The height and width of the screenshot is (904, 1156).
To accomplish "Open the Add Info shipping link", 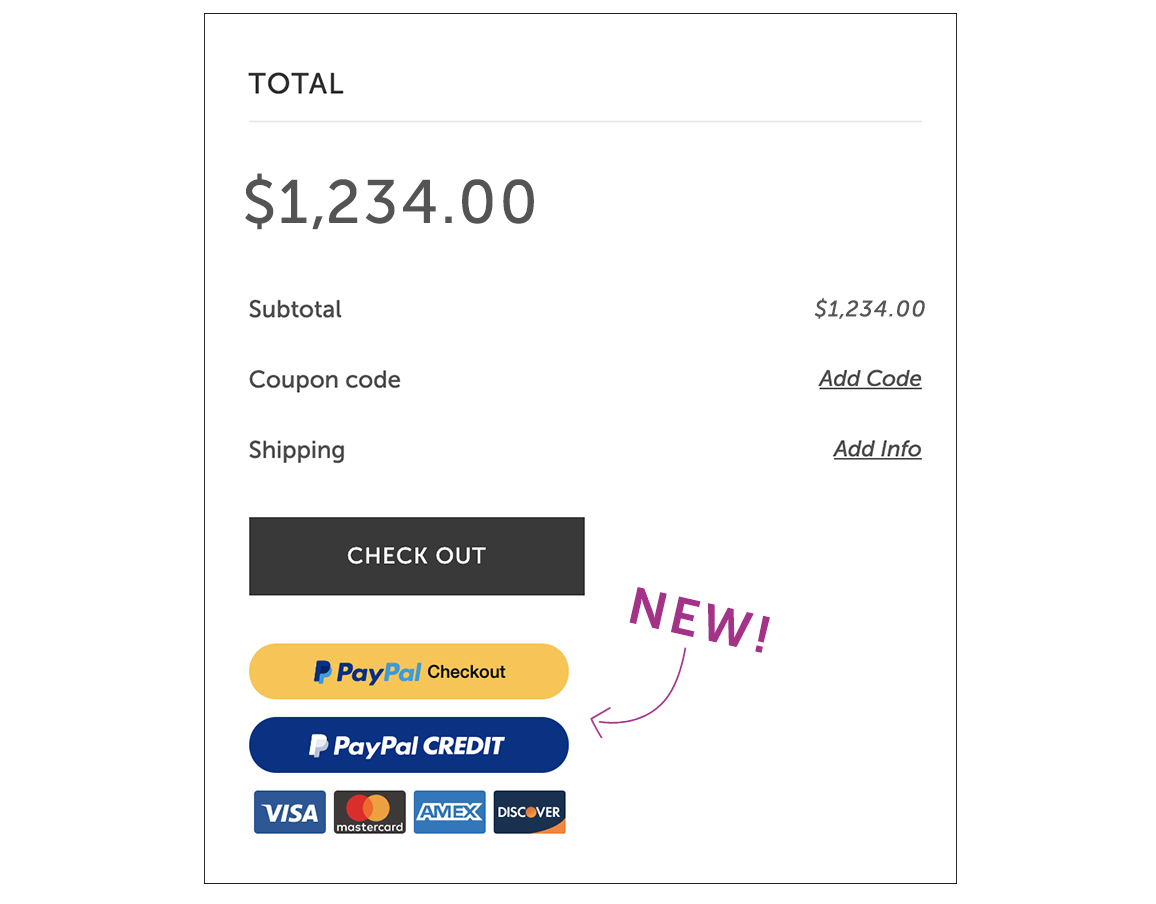I will 877,448.
